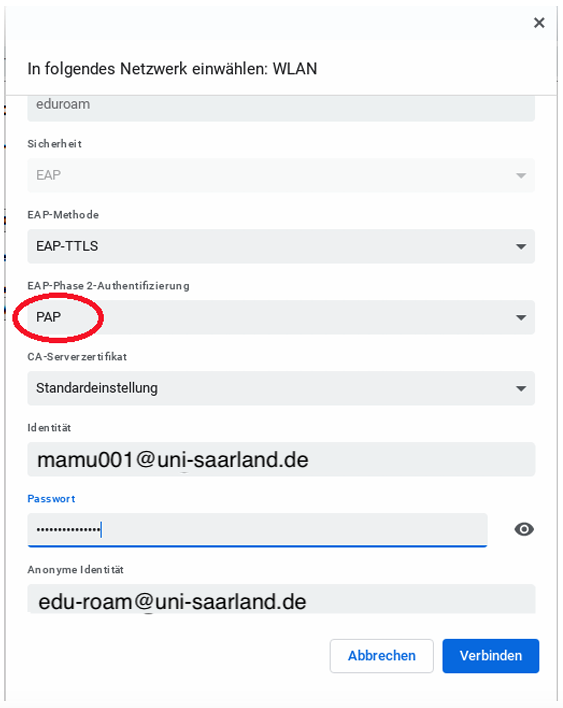Click the arrow icon of EAP-Methode dropdown
This screenshot has height=708, width=563.
pos(521,247)
